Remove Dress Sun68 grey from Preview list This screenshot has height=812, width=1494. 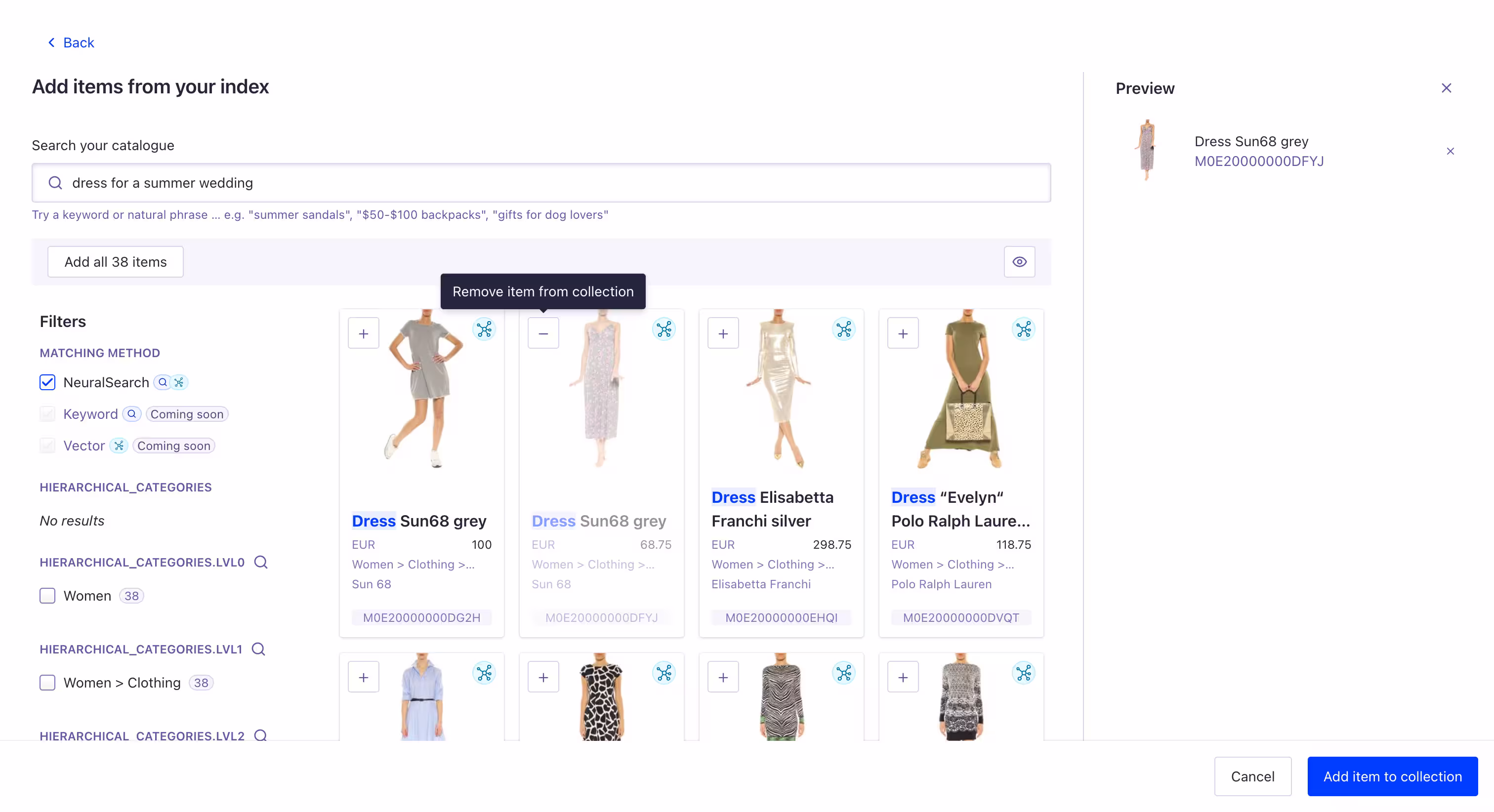(x=1451, y=151)
